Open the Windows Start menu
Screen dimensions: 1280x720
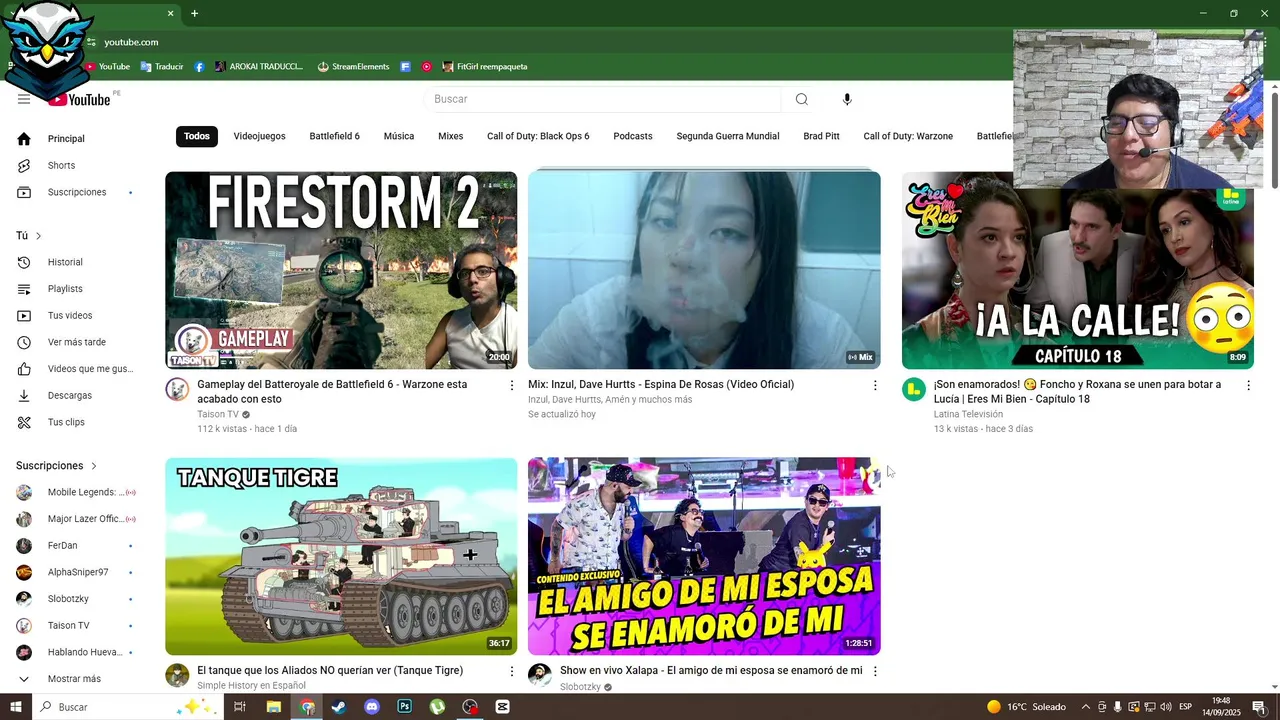[x=16, y=707]
